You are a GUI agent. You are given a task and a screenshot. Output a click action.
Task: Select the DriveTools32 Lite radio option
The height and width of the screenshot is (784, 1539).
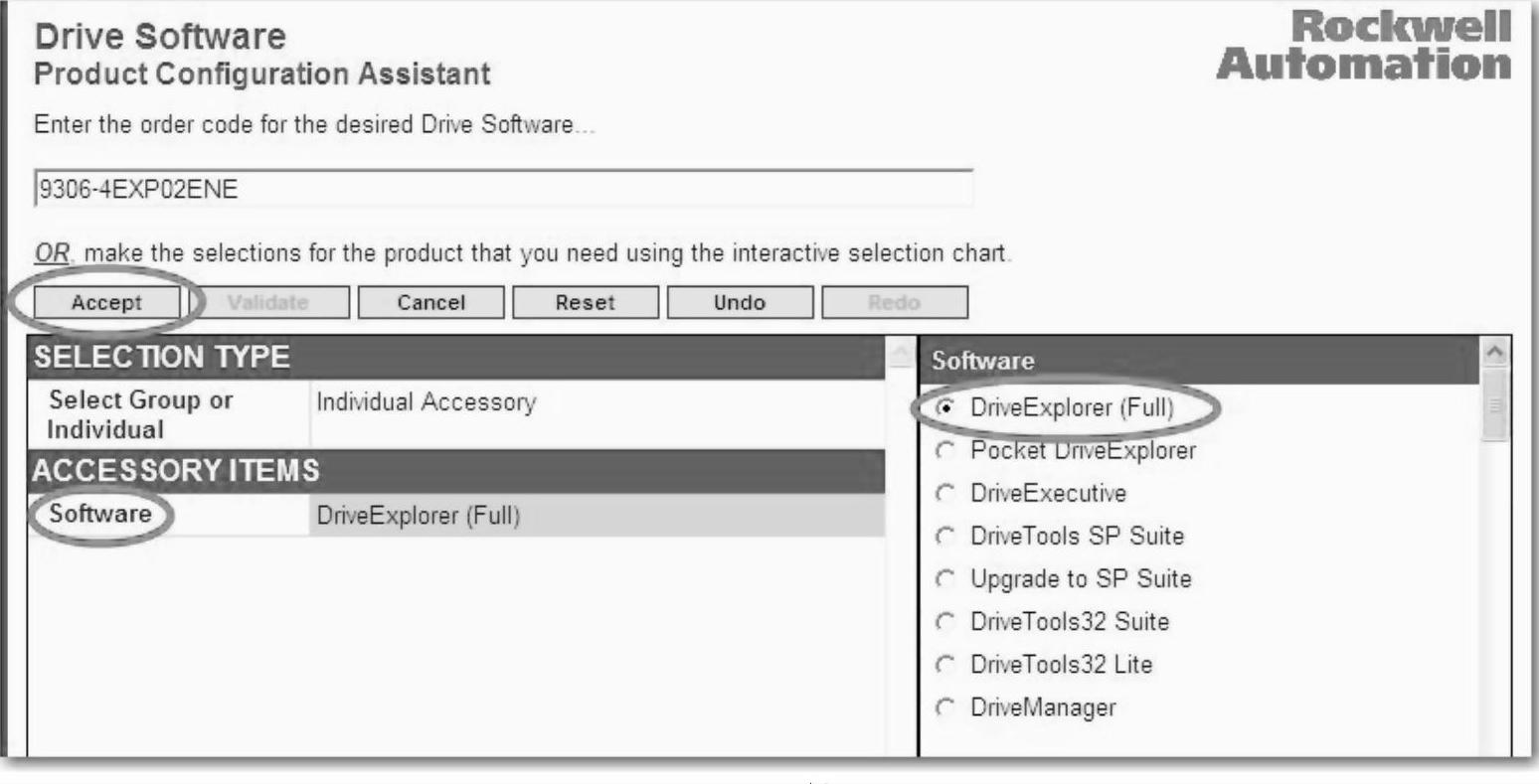(945, 665)
